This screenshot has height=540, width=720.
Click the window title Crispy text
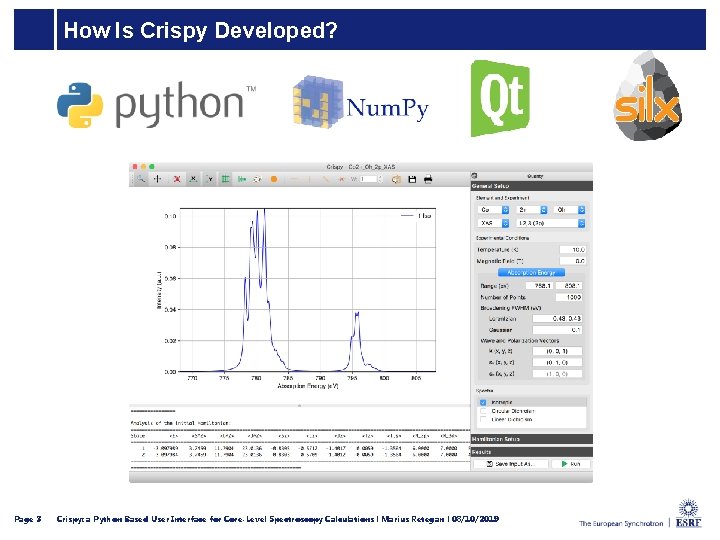pyautogui.click(x=360, y=167)
